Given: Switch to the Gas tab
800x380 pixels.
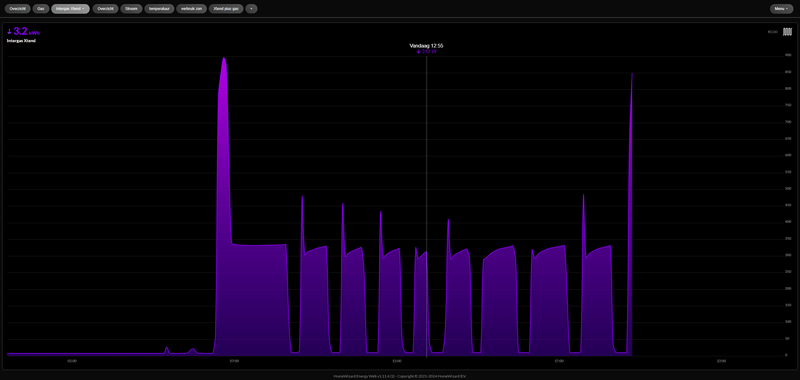Looking at the screenshot, I should 40,9.
